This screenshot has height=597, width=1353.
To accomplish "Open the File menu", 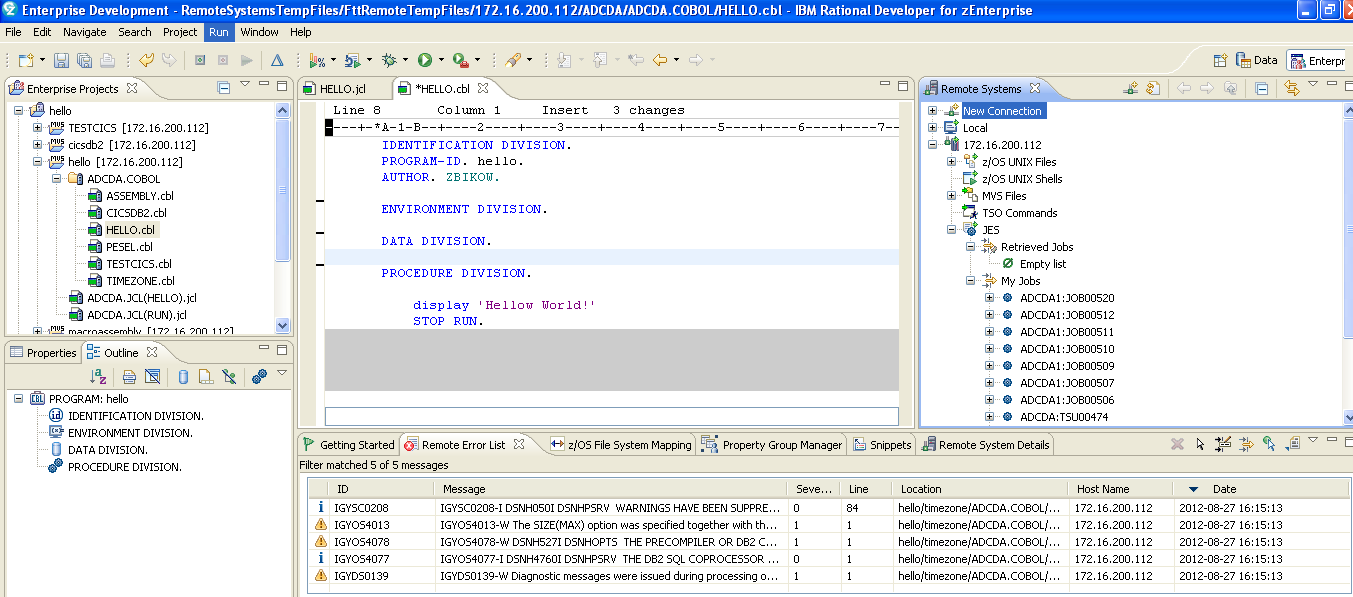I will pyautogui.click(x=13, y=32).
